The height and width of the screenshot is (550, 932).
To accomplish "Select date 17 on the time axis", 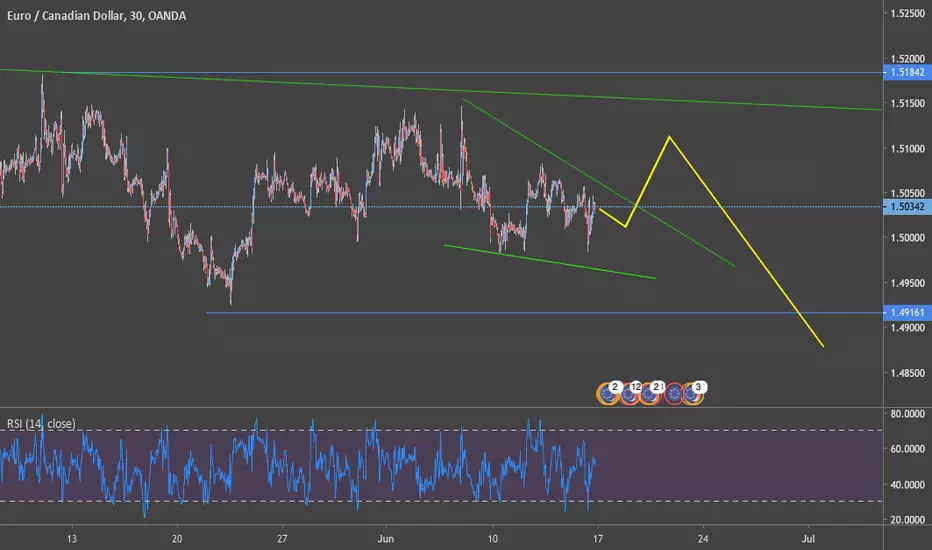I will pyautogui.click(x=597, y=539).
